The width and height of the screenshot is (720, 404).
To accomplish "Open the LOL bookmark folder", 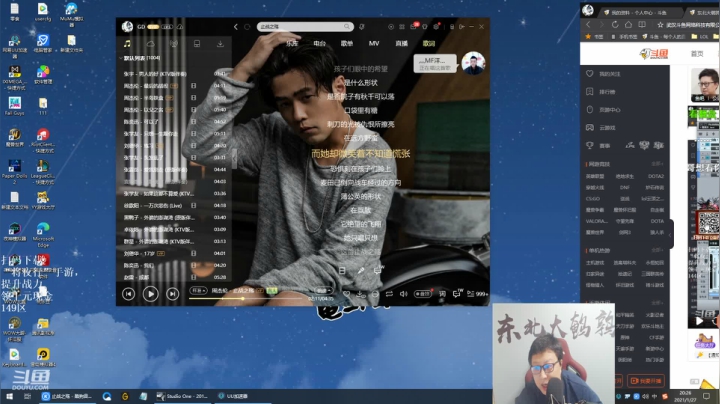I will [x=699, y=37].
